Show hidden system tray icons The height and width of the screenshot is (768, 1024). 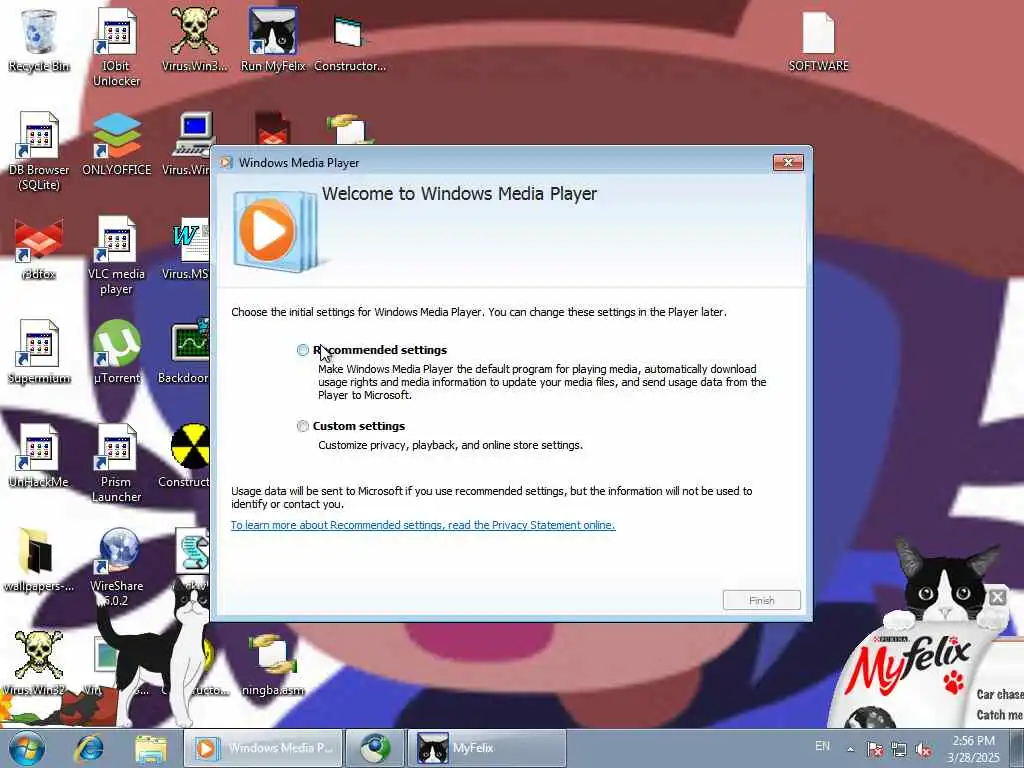coord(850,749)
